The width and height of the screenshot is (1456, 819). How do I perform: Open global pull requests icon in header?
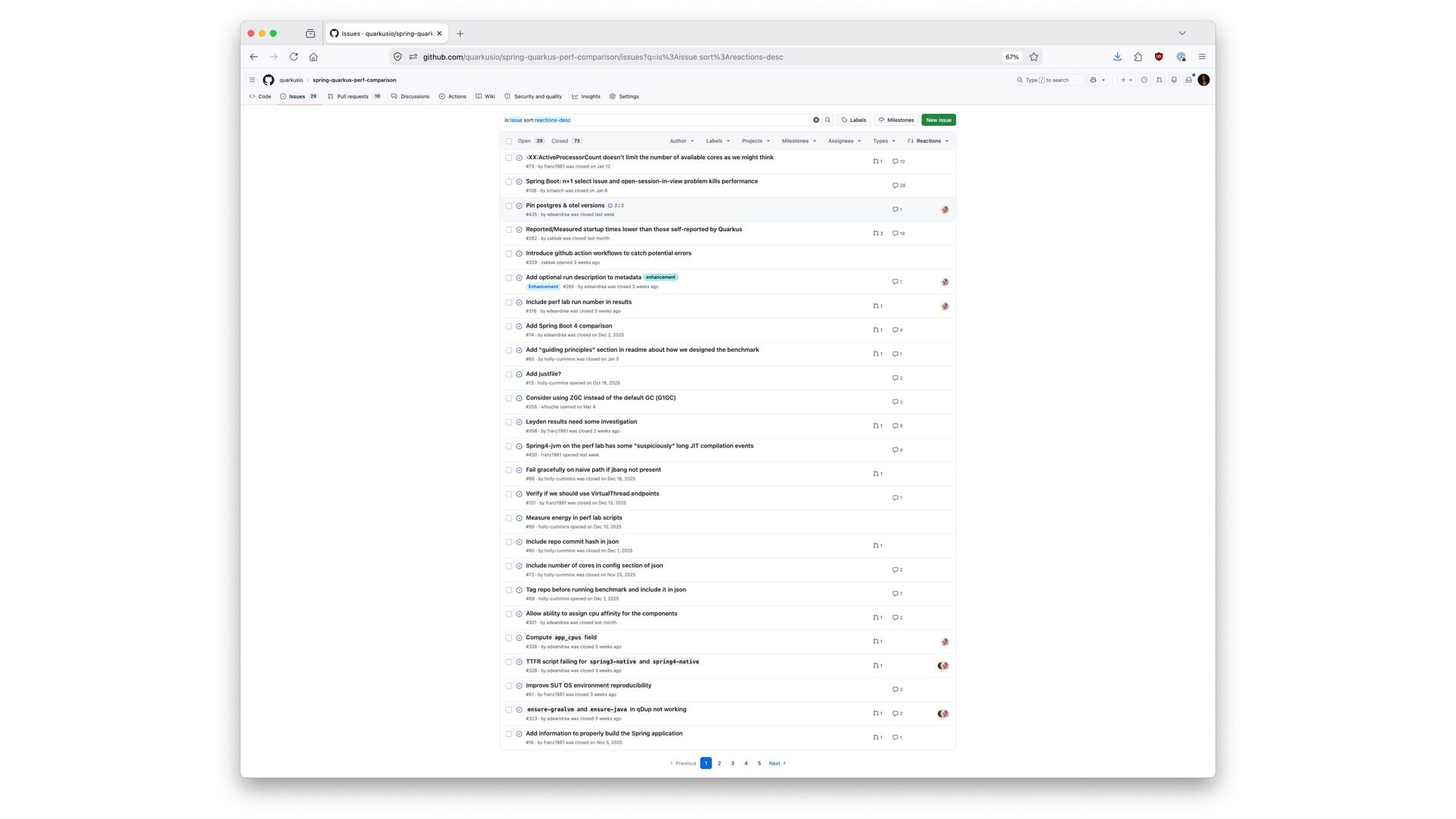coord(1159,80)
